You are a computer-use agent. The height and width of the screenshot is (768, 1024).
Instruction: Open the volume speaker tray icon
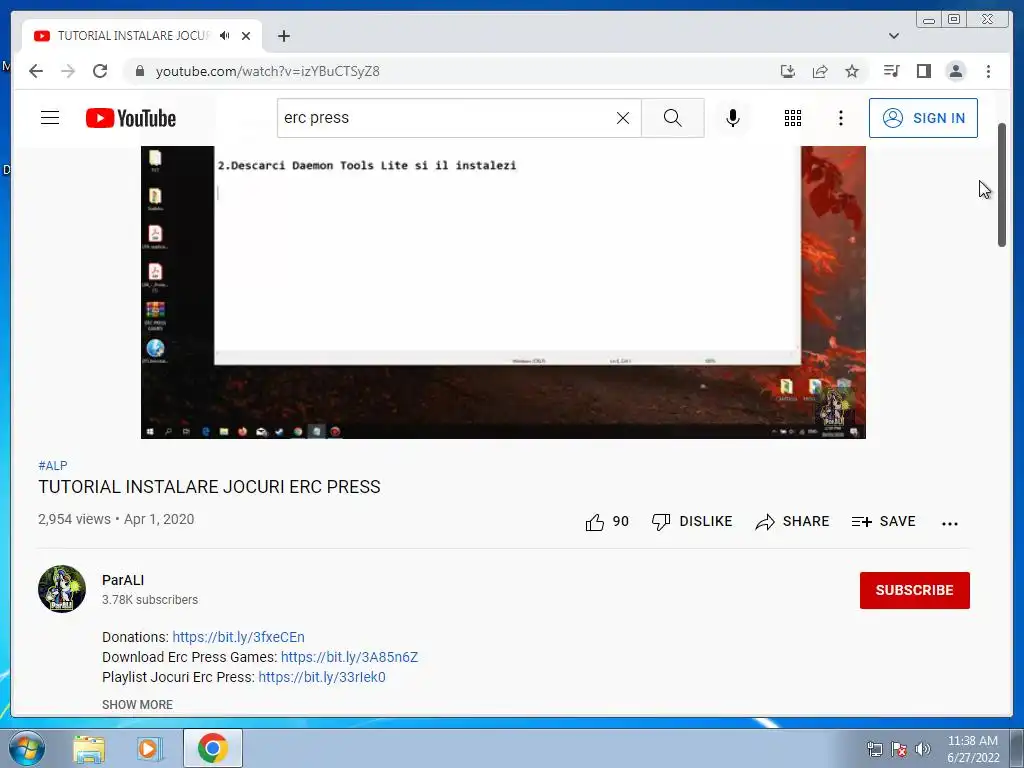[x=923, y=749]
